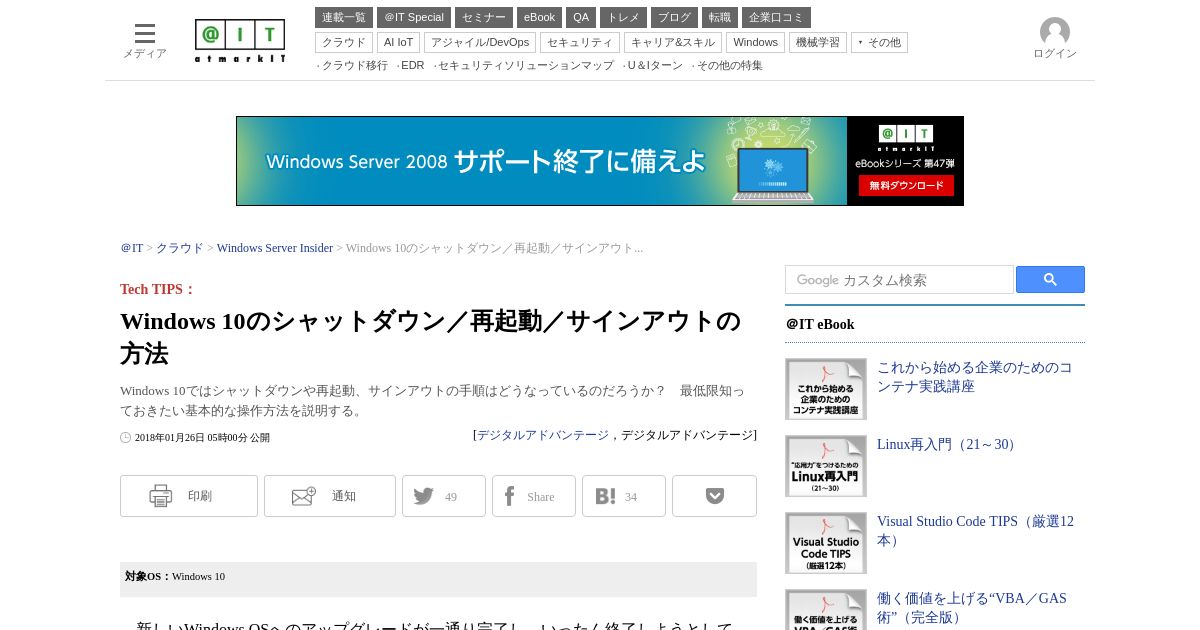Open the Linux再入門（21～30）link
Viewport: 1200px width, 630px height.
949,444
